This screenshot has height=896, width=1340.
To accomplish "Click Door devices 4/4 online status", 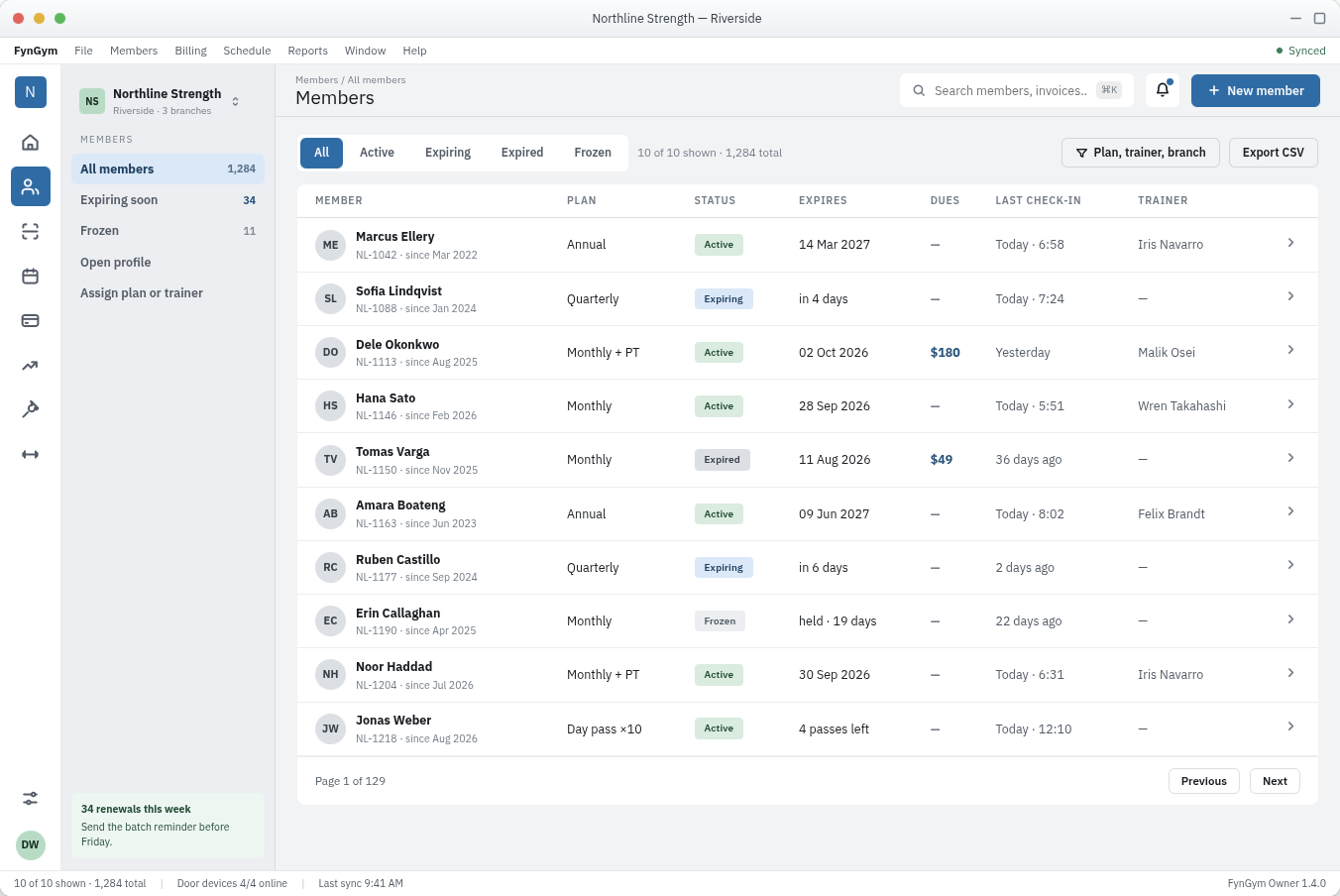I will (232, 883).
